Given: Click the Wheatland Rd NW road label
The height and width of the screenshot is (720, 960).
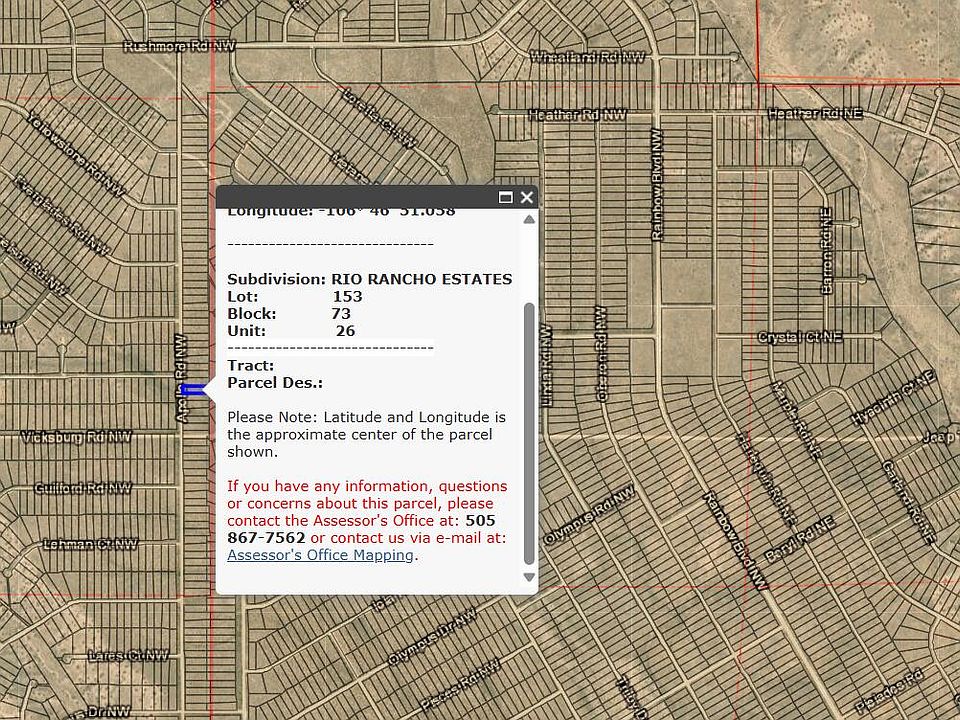Looking at the screenshot, I should 587,57.
